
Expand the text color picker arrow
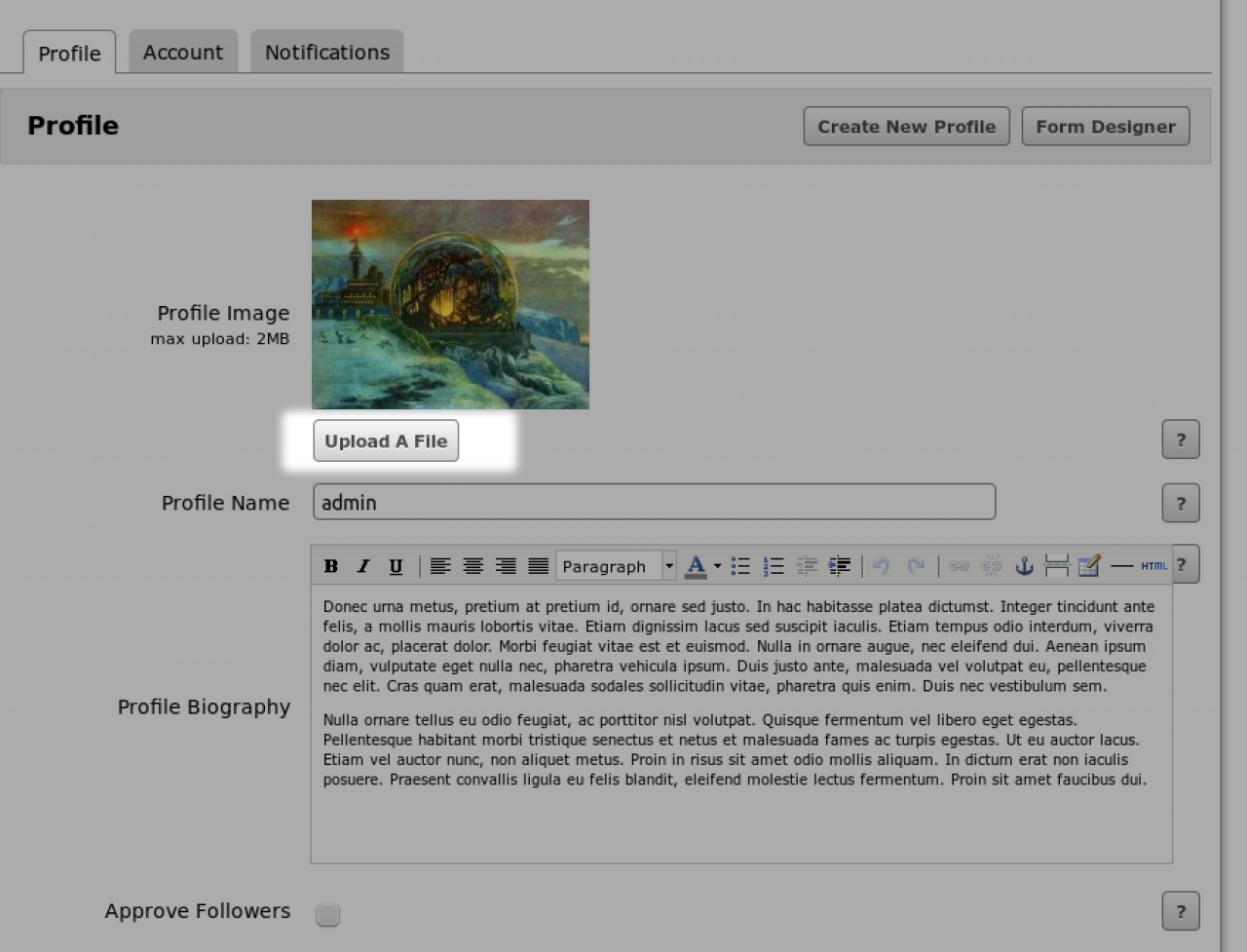718,566
